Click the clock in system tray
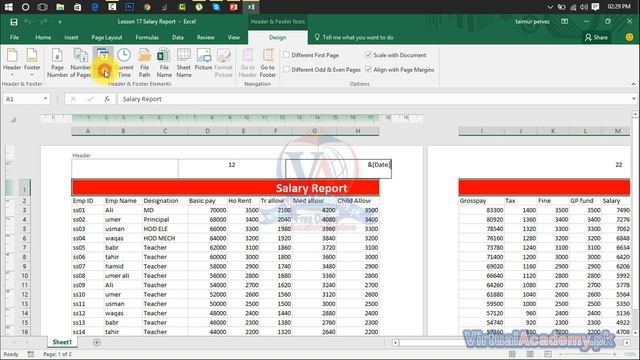Screen dimensions: 640x360 pos(619,7)
